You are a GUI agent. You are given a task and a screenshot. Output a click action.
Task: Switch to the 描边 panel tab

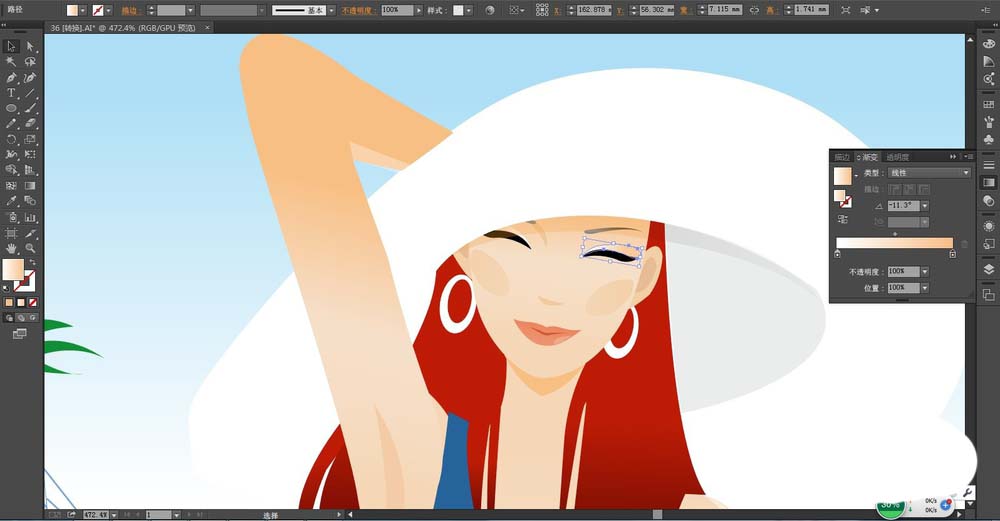click(841, 157)
